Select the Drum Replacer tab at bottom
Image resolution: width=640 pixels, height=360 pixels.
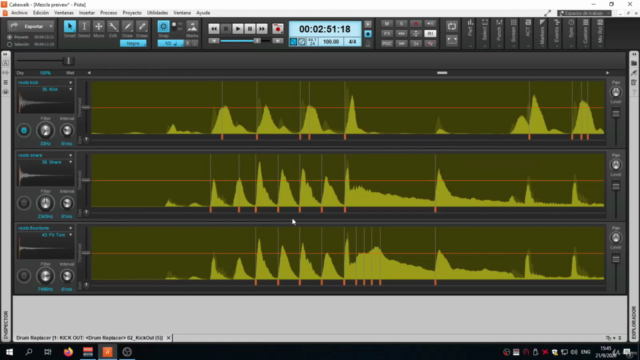pyautogui.click(x=90, y=338)
